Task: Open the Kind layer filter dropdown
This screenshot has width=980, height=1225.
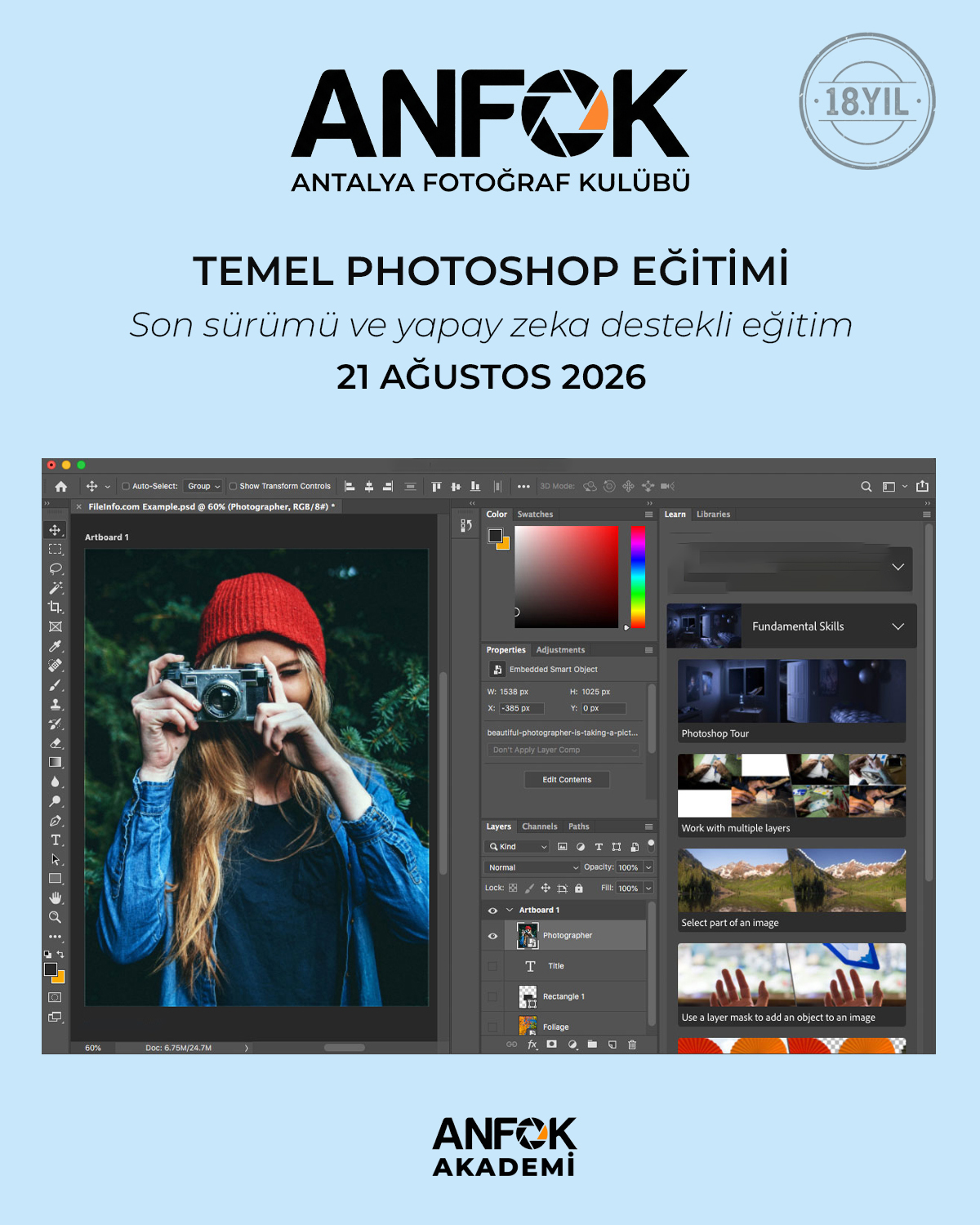Action: click(518, 847)
